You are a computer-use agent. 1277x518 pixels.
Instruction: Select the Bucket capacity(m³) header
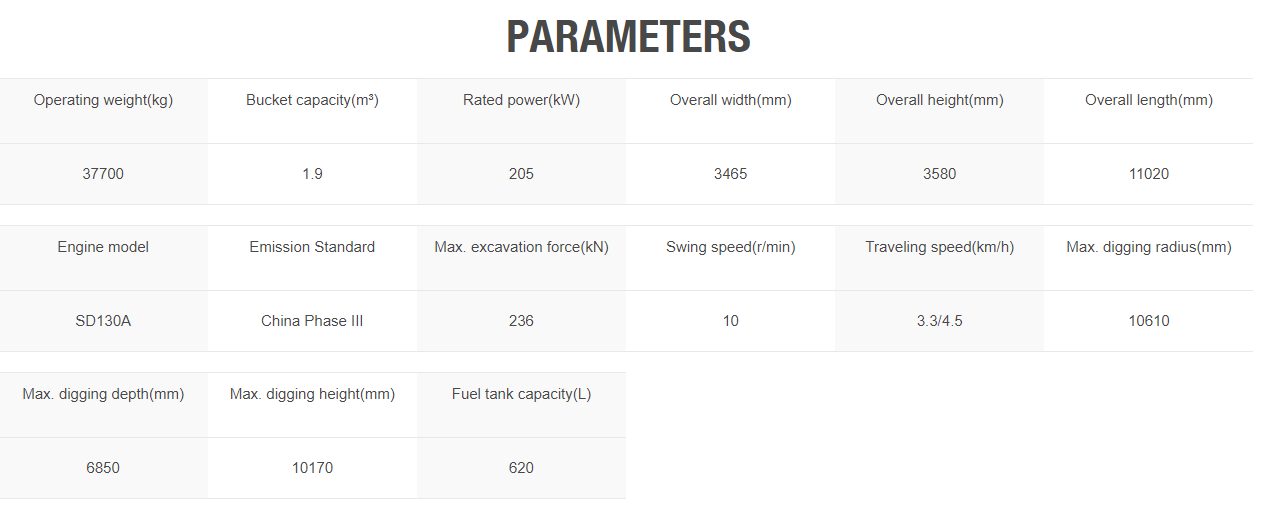pyautogui.click(x=312, y=100)
